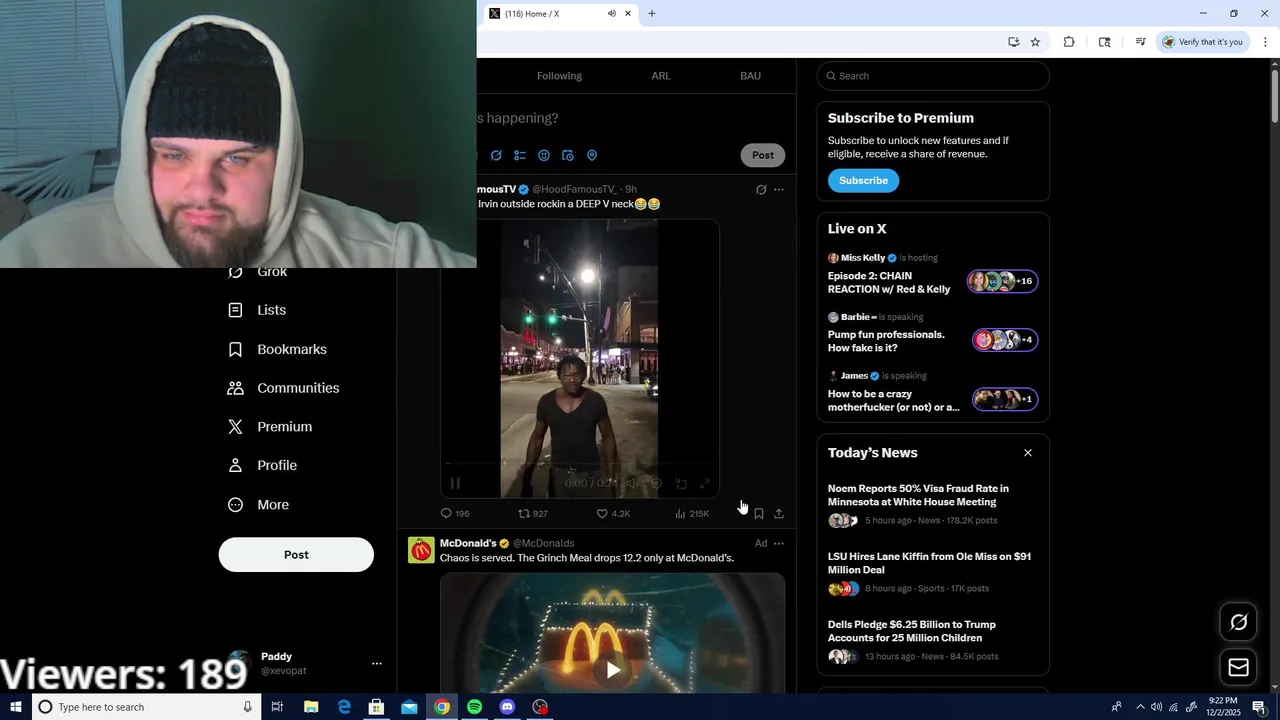This screenshot has width=1280, height=720.
Task: Open more options on HoodFamousTV post
Action: [x=779, y=189]
